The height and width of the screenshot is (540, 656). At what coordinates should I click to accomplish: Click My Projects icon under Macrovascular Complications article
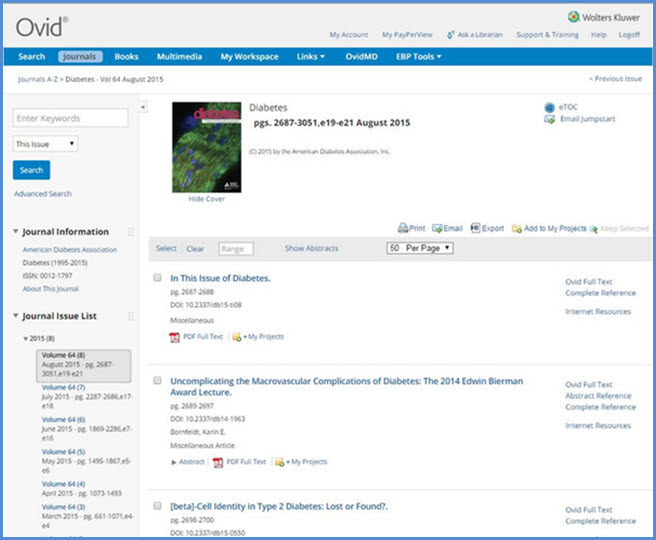pos(279,462)
